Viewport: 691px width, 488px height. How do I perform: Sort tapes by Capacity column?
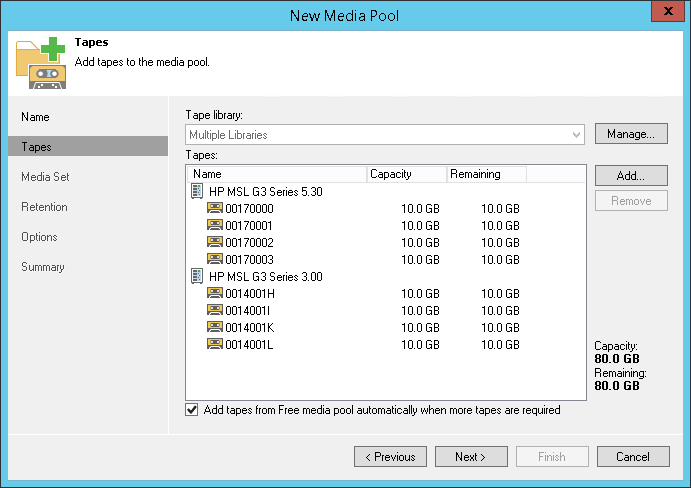coord(406,174)
